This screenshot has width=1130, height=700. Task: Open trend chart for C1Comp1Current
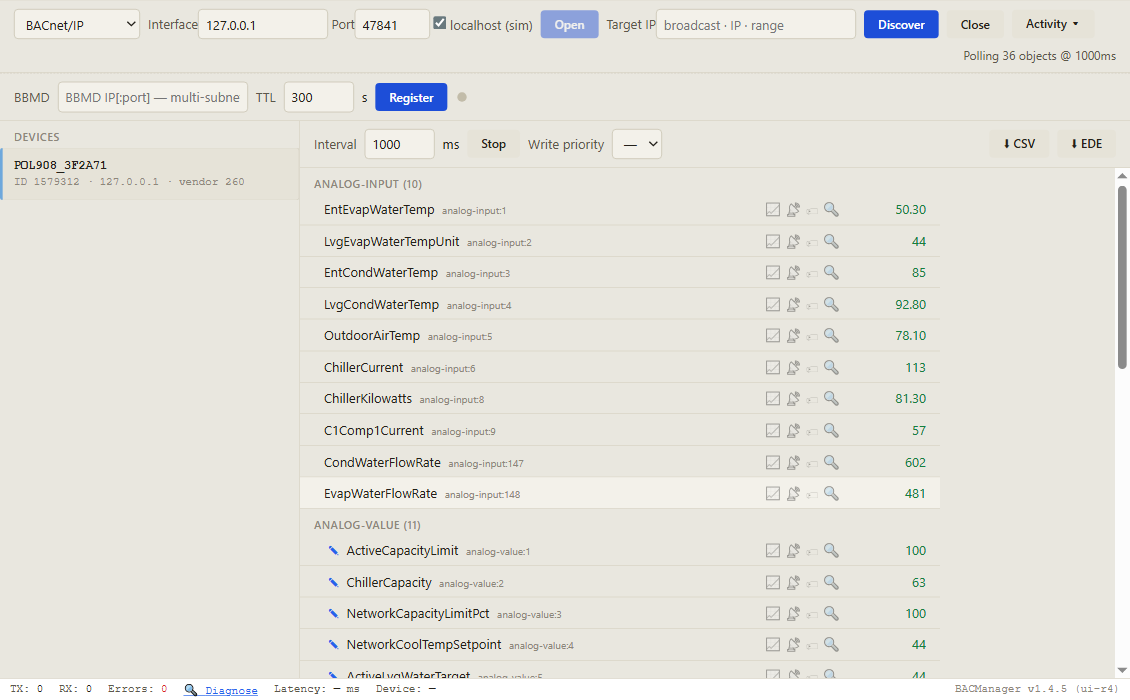tap(773, 430)
